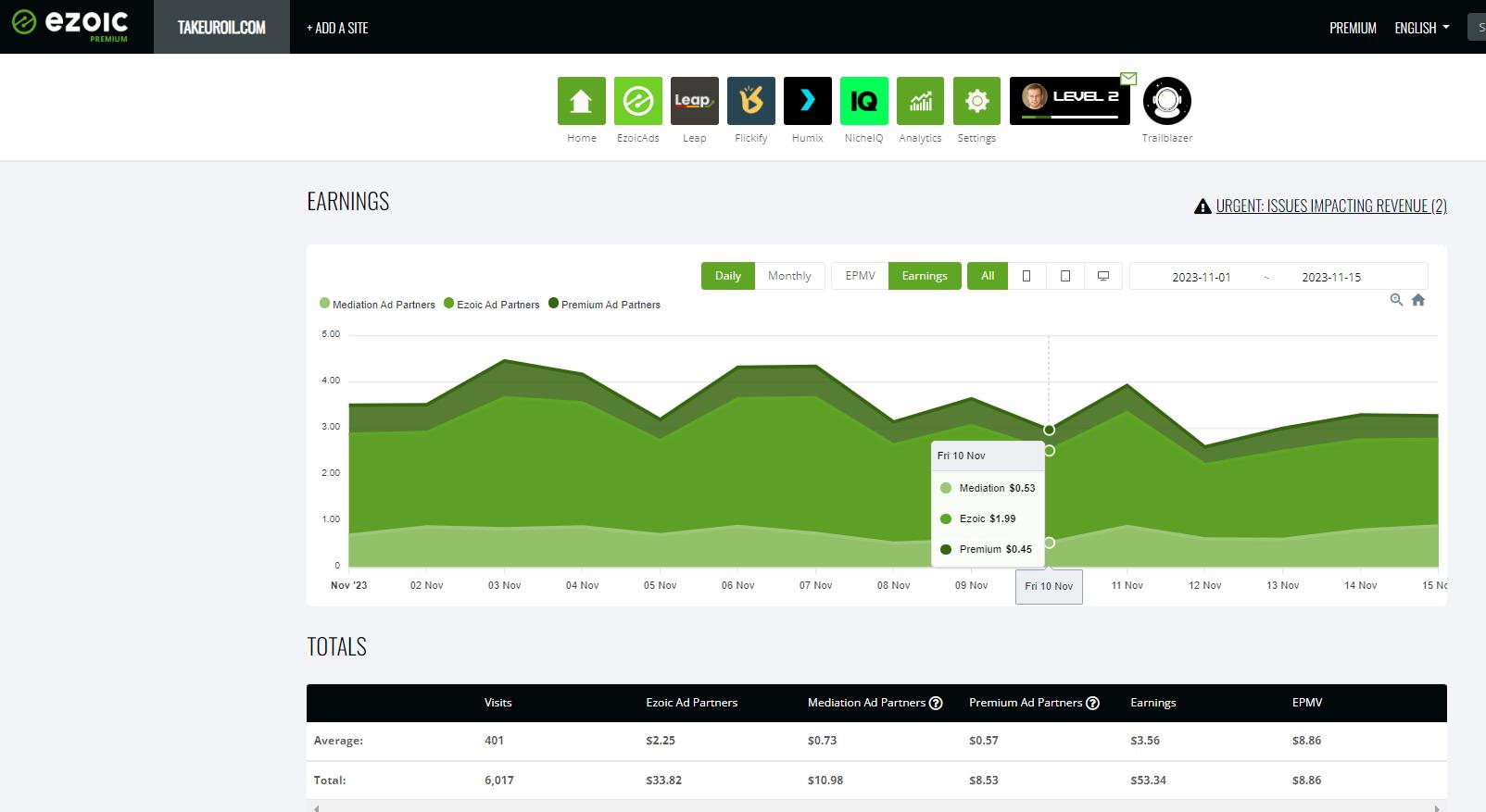Filter chart by desktop monitor icon
Image resolution: width=1486 pixels, height=812 pixels.
pos(1103,276)
